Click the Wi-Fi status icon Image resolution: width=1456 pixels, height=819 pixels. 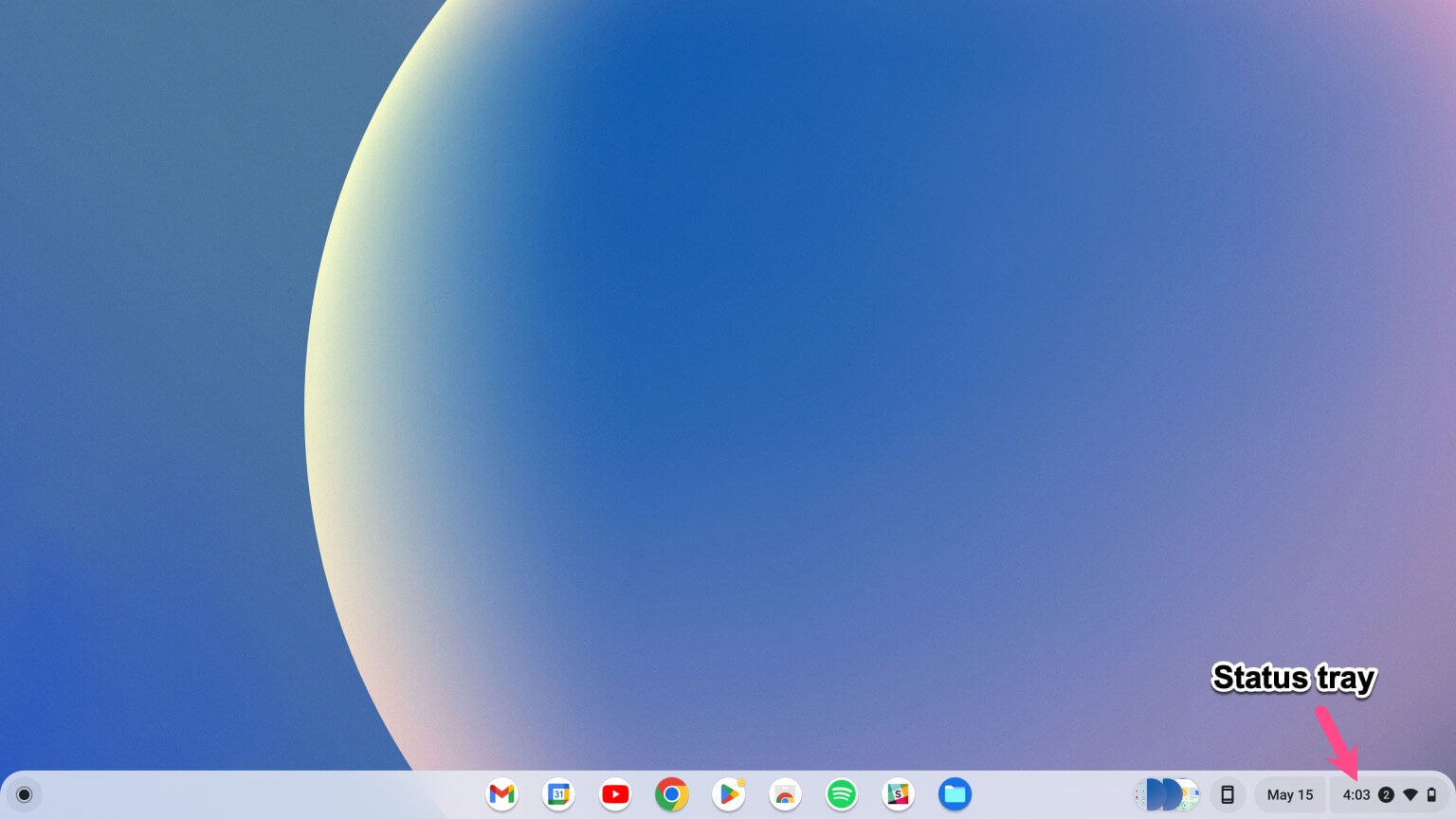[x=1410, y=795]
